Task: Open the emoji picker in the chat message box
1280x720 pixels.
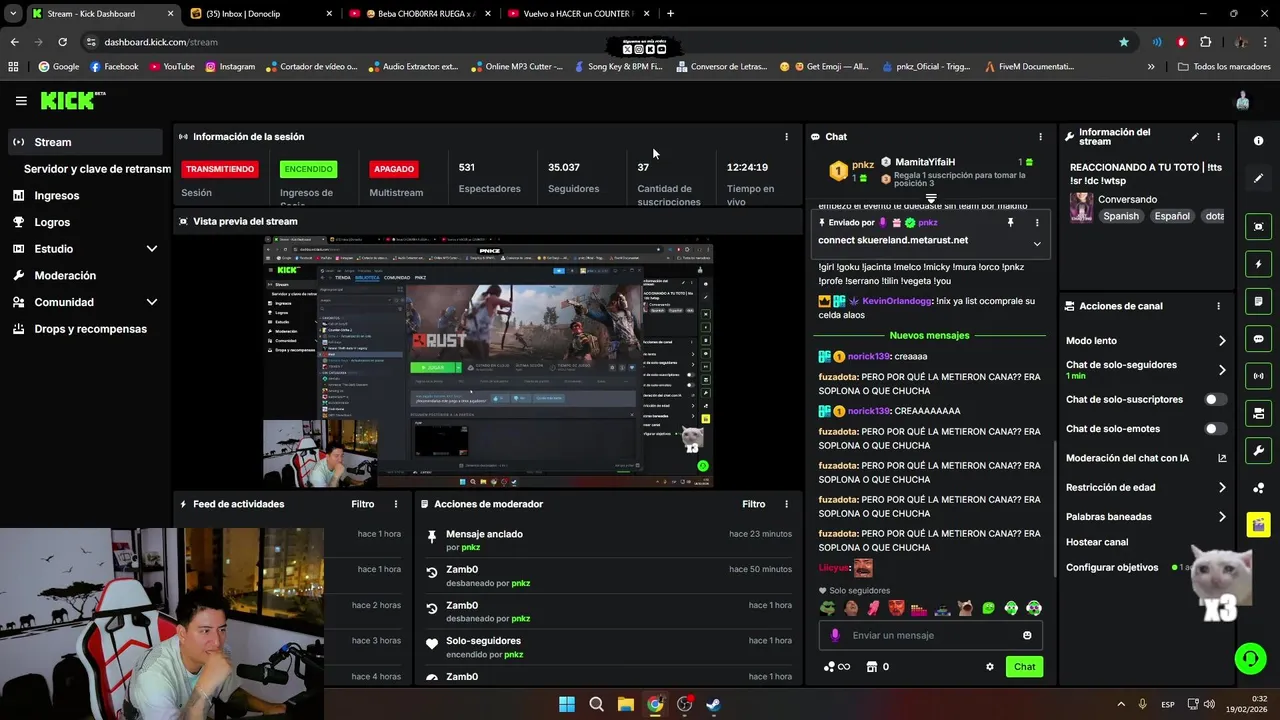Action: [1027, 636]
